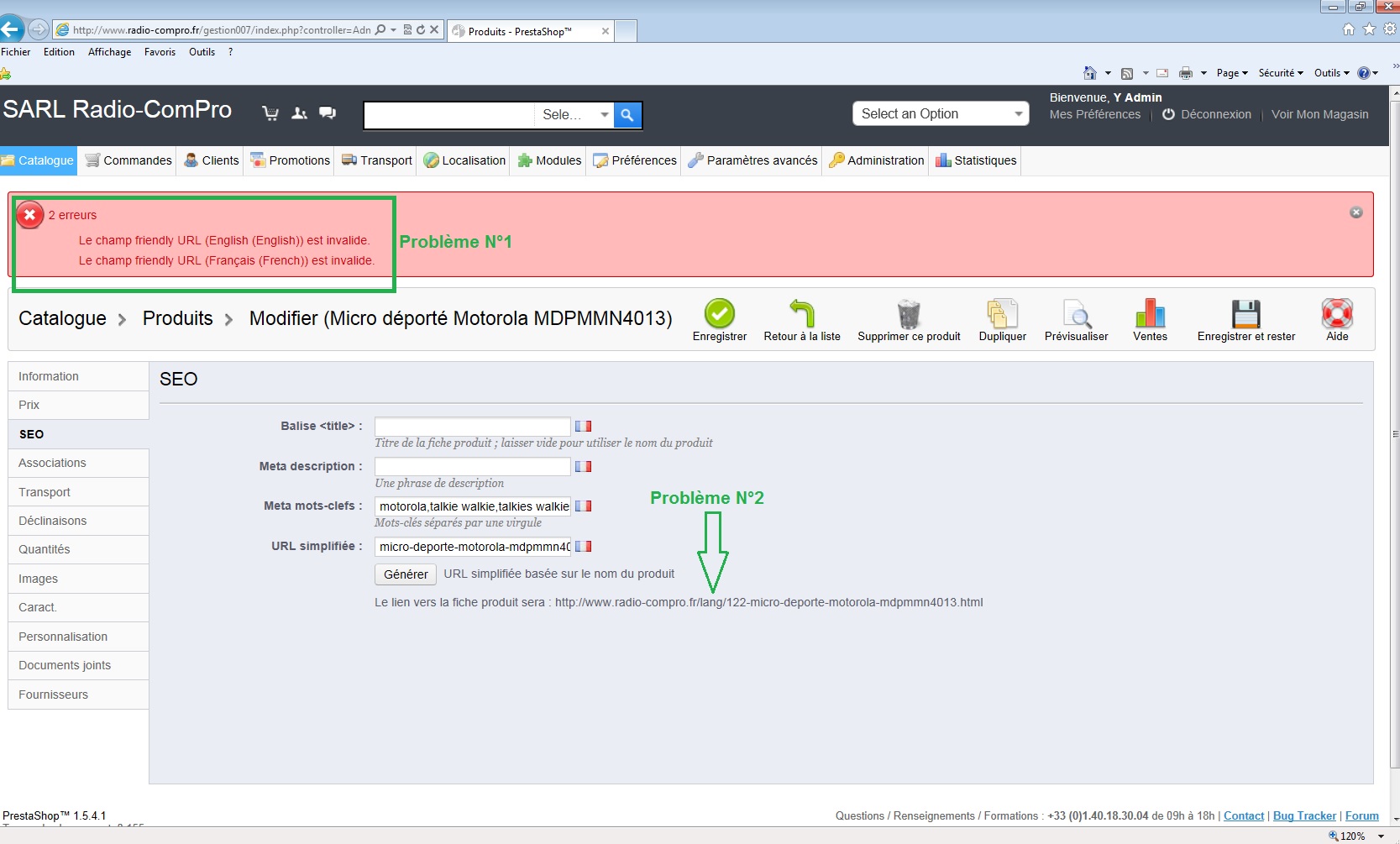Viewport: 1400px width, 844px height.
Task: Click the flag next to Meta description
Action: [583, 467]
